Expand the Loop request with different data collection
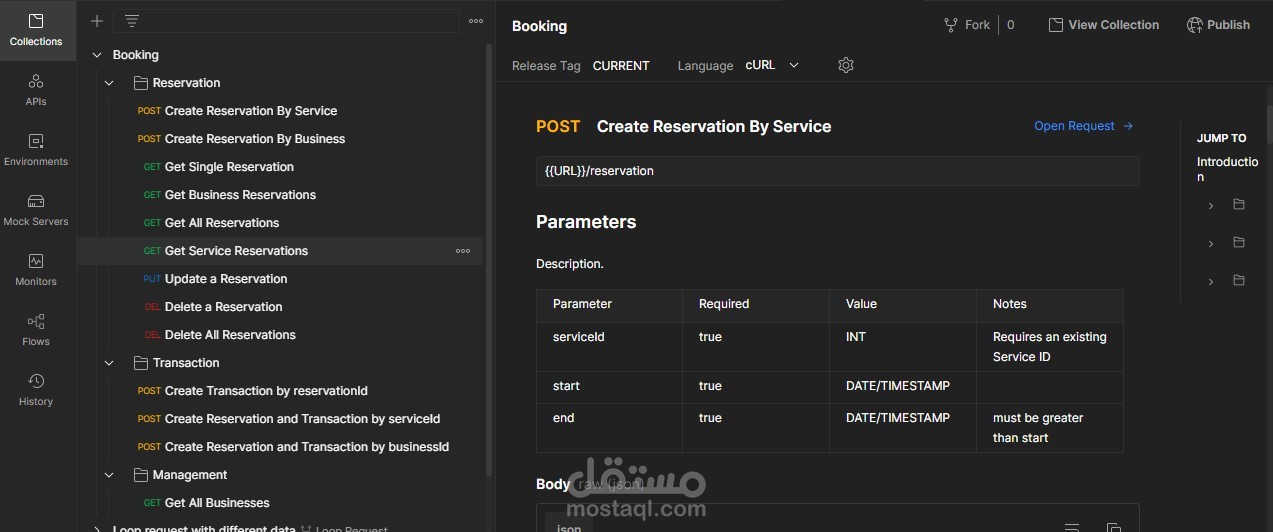 97,529
